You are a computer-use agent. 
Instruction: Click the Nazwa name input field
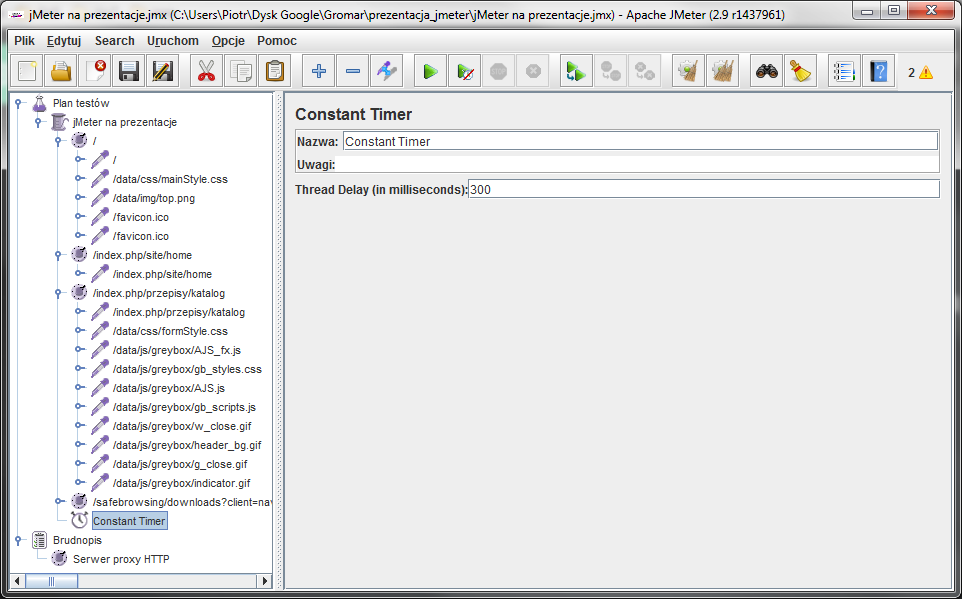[x=640, y=141]
